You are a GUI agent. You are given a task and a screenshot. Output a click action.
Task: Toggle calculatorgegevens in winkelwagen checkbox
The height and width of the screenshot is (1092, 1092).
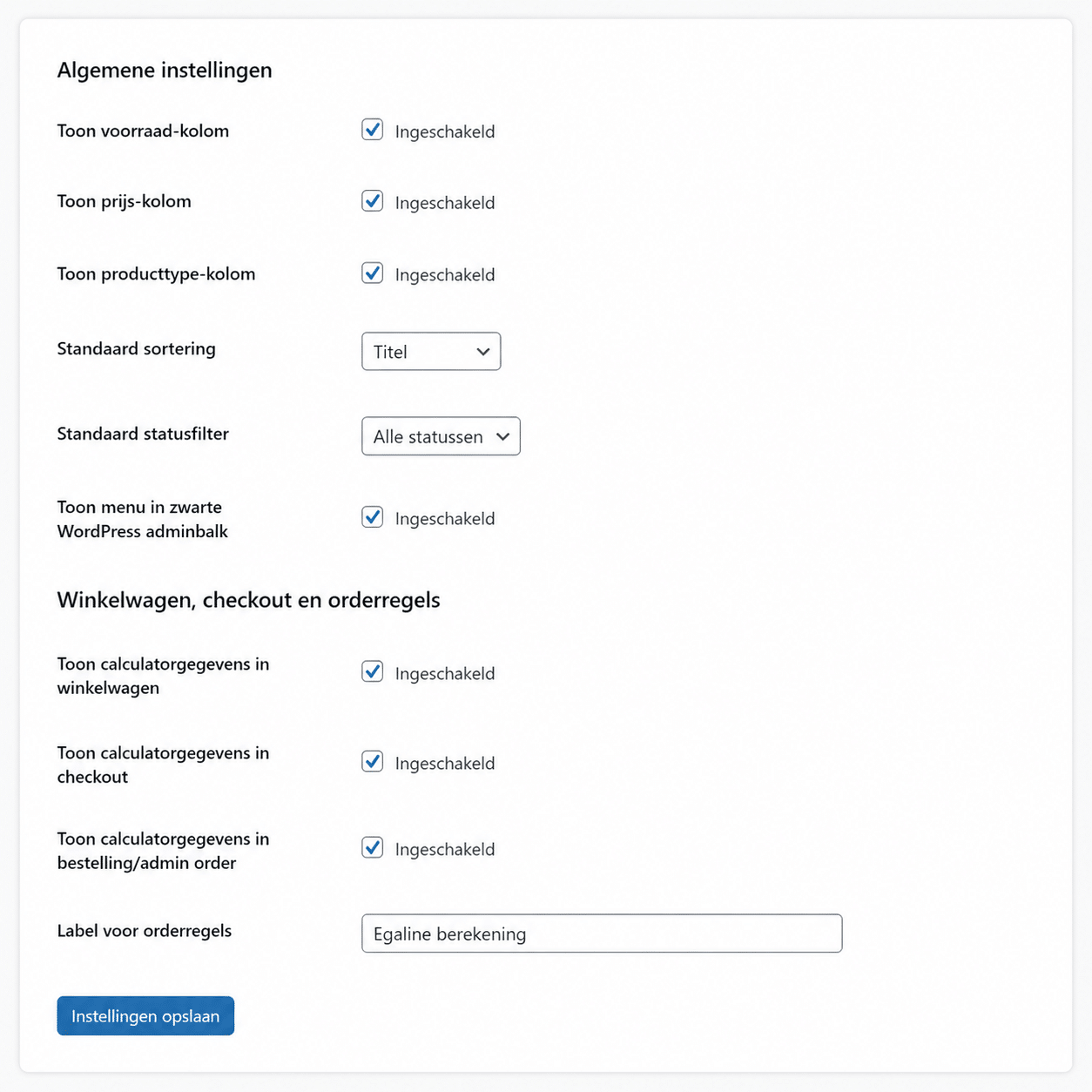(373, 672)
